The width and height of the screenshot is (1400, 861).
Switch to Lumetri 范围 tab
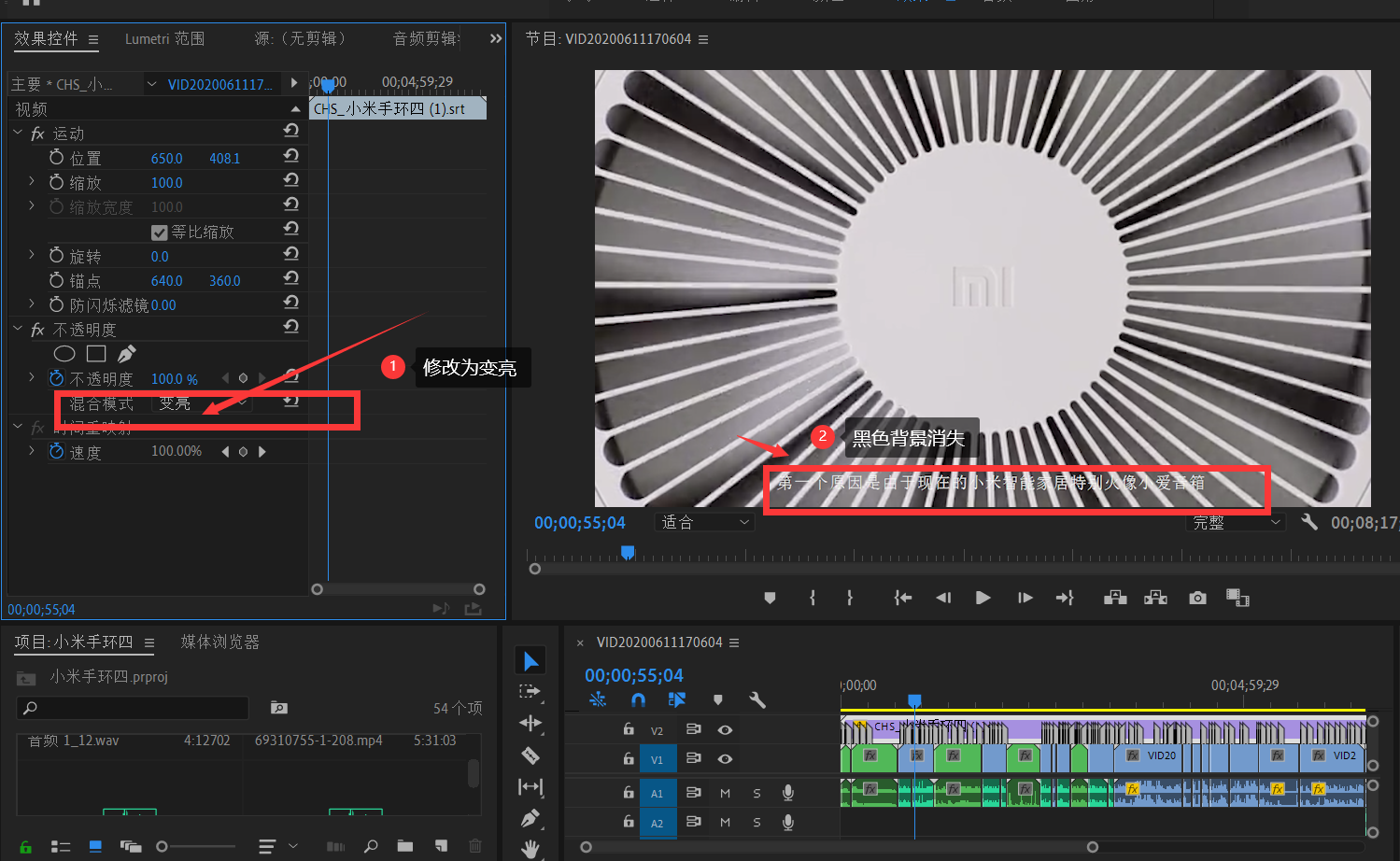click(165, 38)
